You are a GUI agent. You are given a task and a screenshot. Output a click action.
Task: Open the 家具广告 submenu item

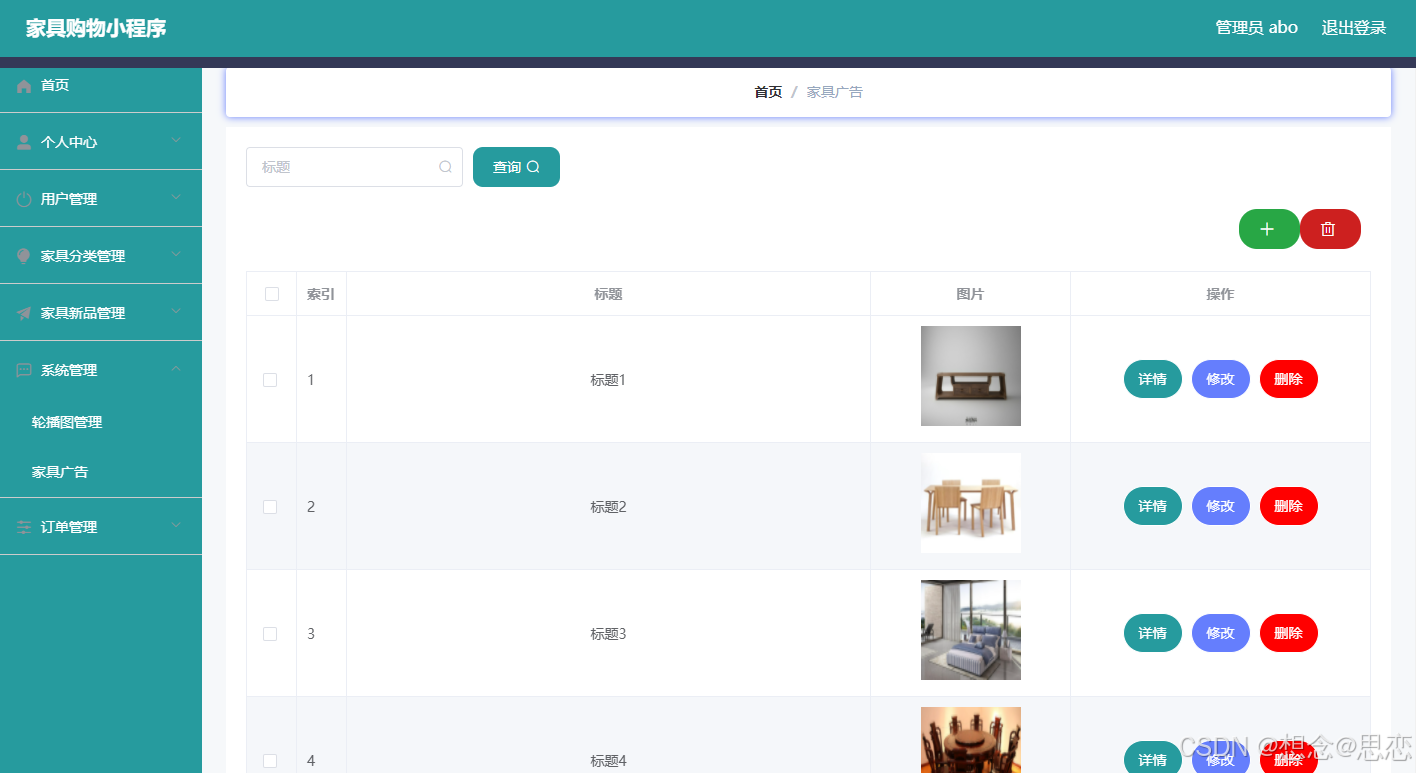(101, 471)
